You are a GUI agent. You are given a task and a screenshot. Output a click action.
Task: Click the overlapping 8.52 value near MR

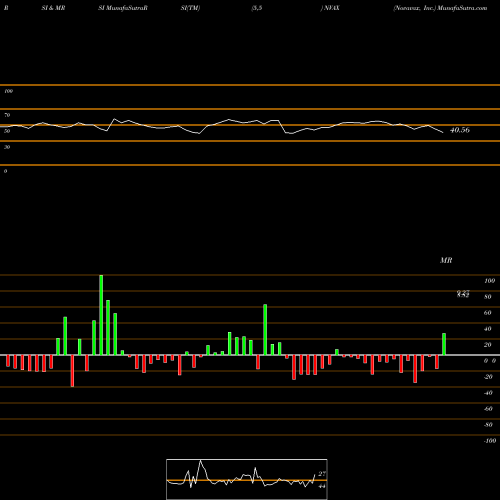pos(463,294)
